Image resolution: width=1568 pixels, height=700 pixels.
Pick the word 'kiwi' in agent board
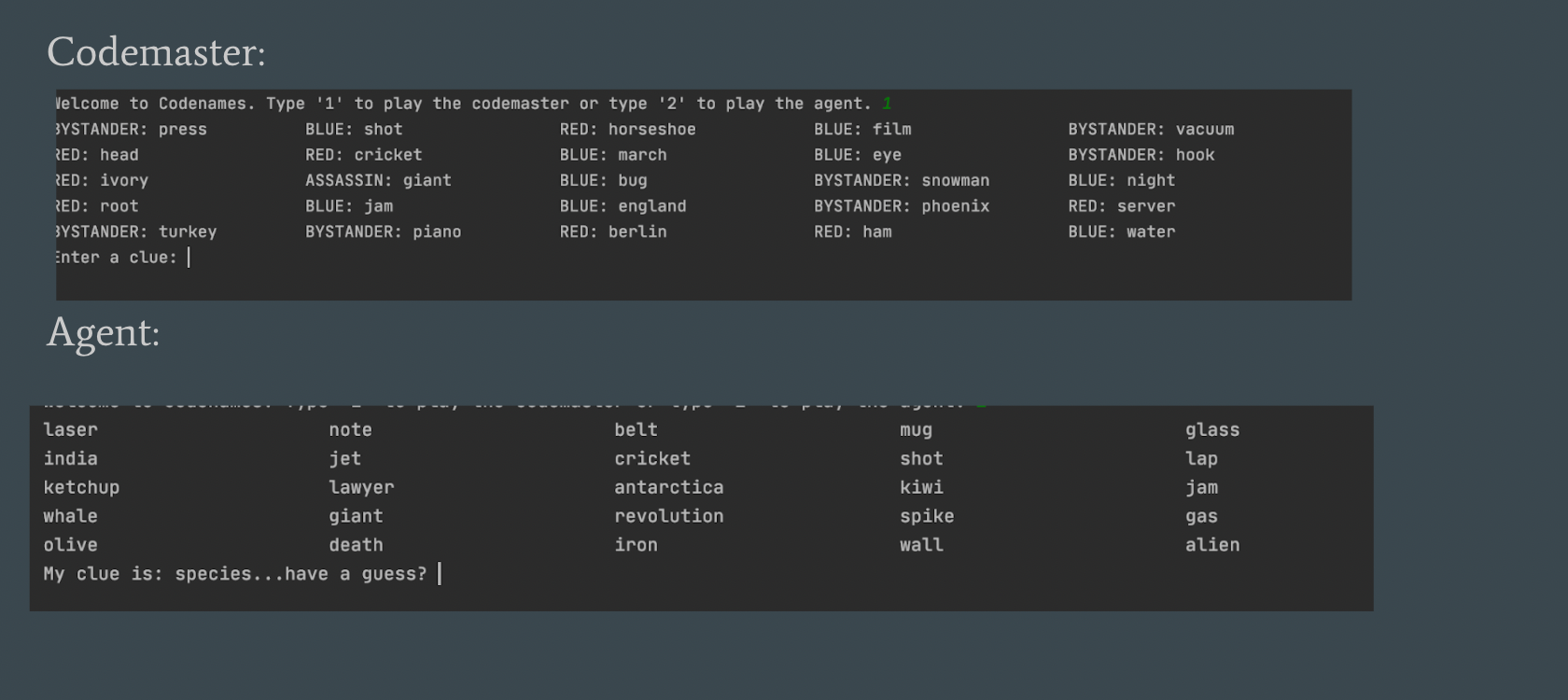coord(921,487)
